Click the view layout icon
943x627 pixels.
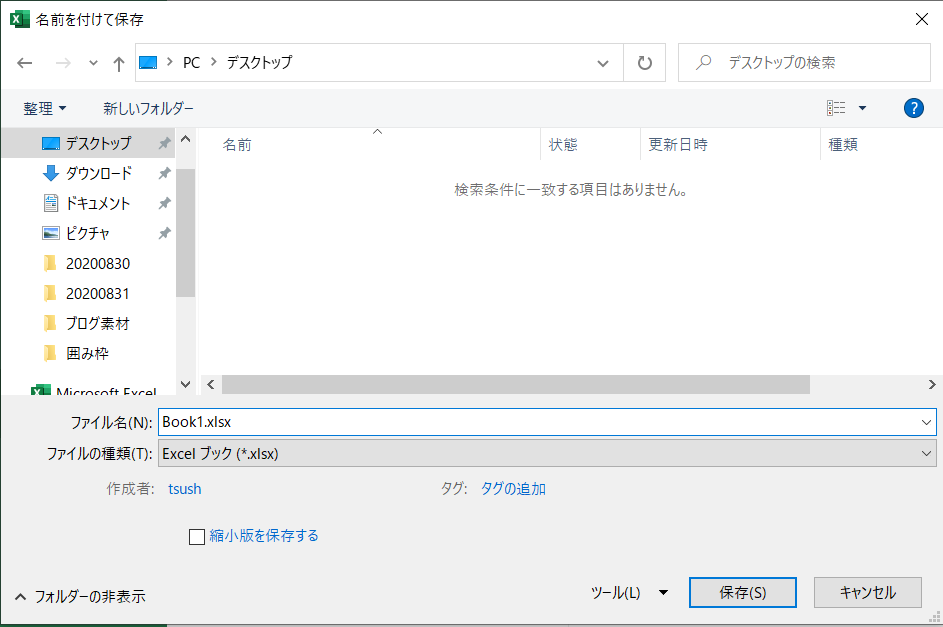coord(836,108)
